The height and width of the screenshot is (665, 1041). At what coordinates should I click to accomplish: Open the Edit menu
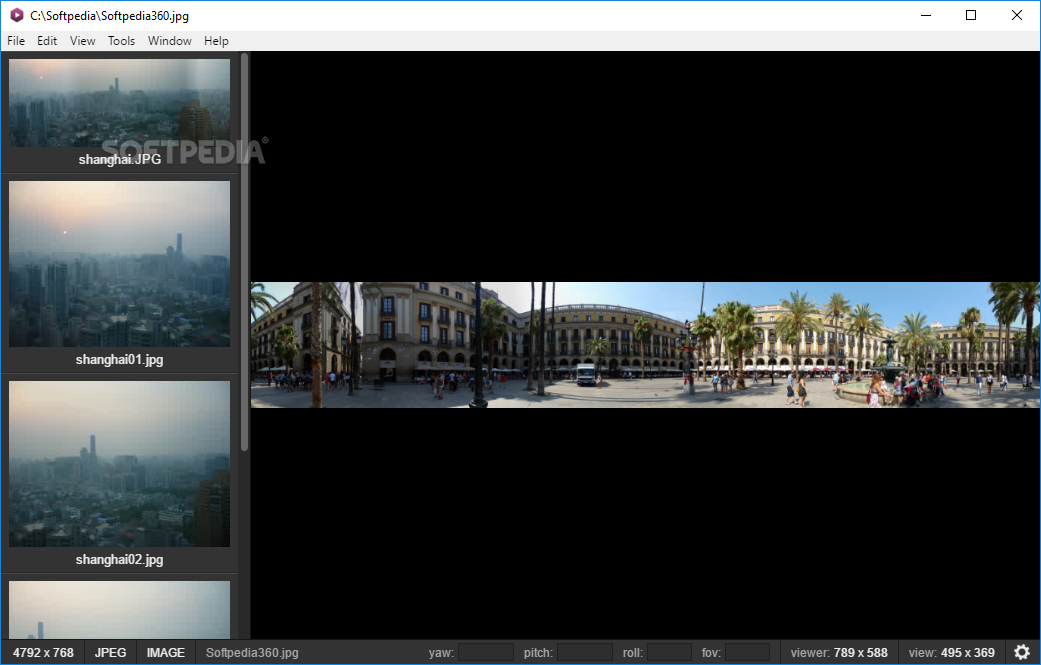click(47, 40)
